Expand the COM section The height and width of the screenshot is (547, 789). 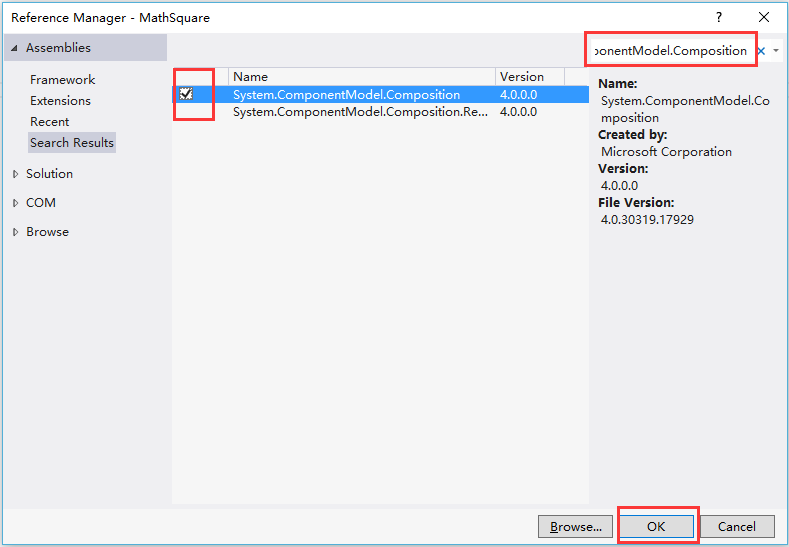16,203
